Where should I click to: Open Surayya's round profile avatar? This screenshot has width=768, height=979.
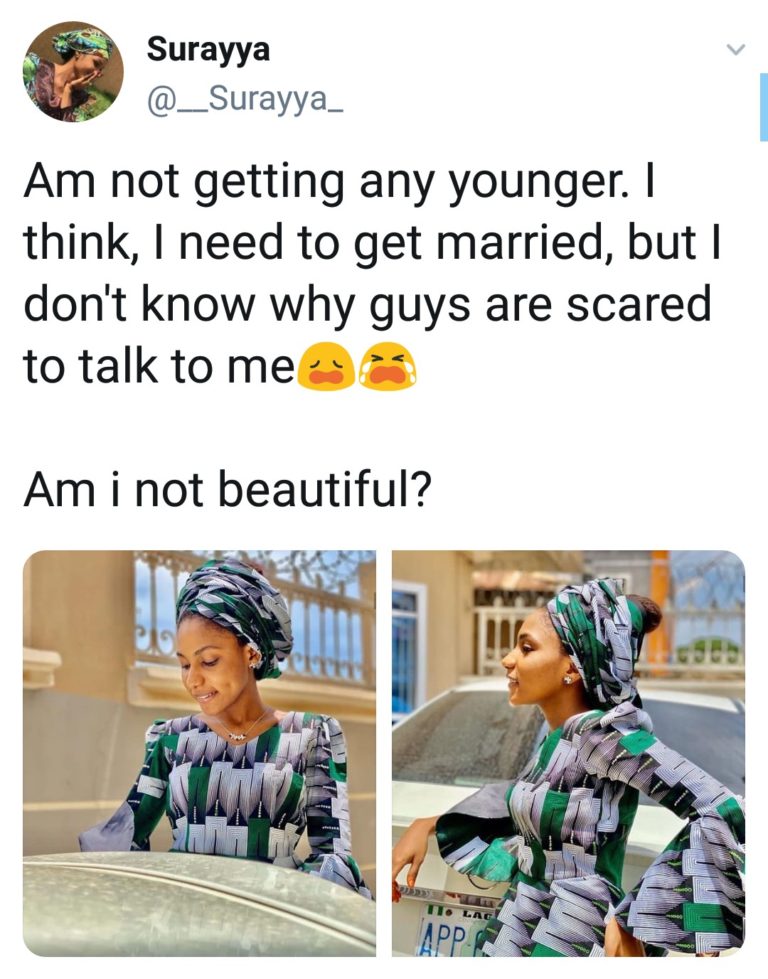[x=73, y=71]
